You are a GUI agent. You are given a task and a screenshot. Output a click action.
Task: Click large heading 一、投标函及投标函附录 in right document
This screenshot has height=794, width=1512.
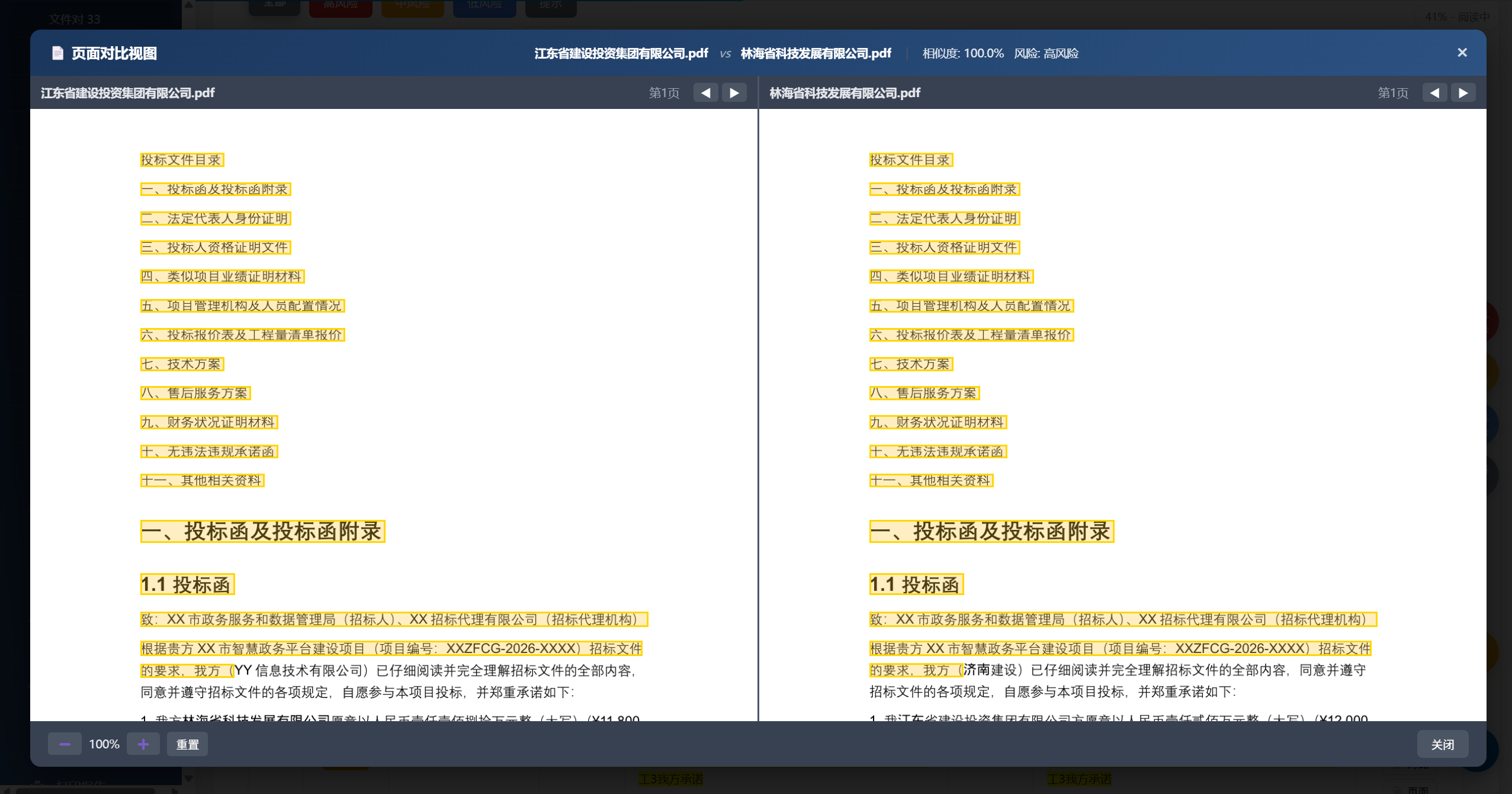[x=991, y=531]
